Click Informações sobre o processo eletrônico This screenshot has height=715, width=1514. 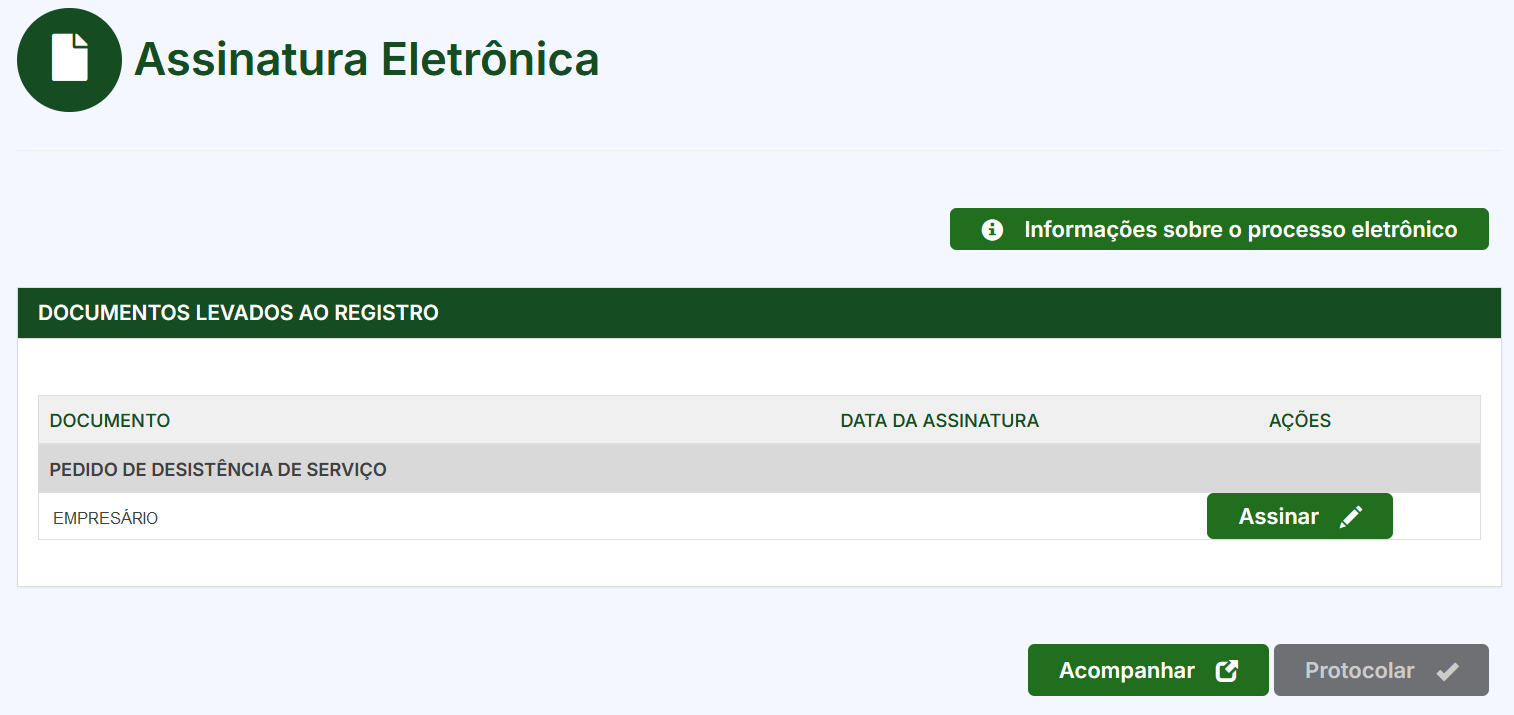(x=1219, y=229)
